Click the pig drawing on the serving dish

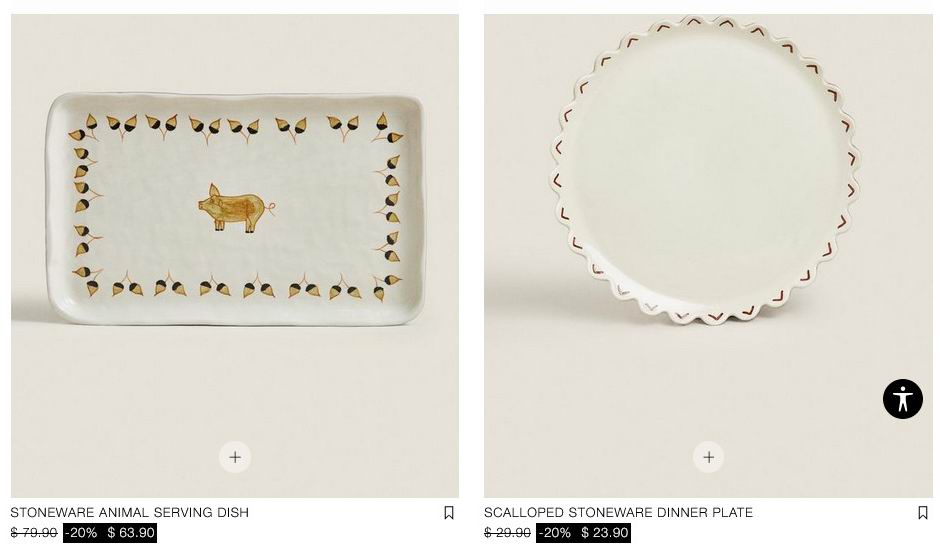coord(237,207)
